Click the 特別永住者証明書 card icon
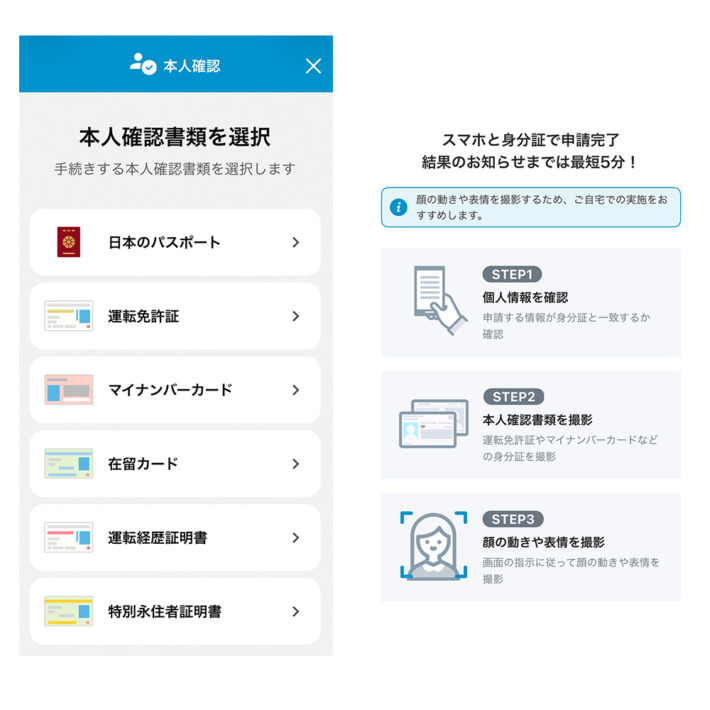710x710 pixels. (x=68, y=611)
